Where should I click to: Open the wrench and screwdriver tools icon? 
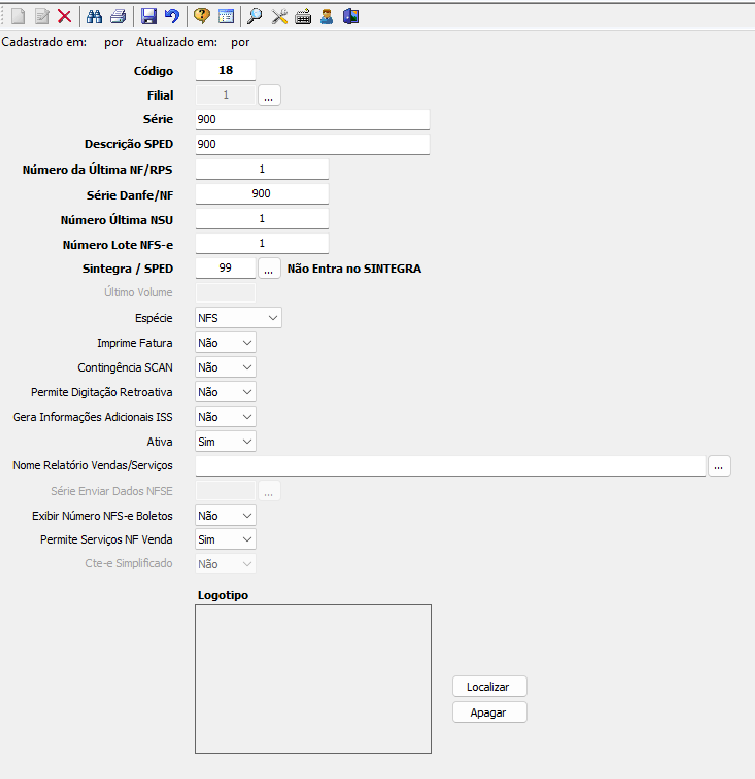pyautogui.click(x=280, y=16)
